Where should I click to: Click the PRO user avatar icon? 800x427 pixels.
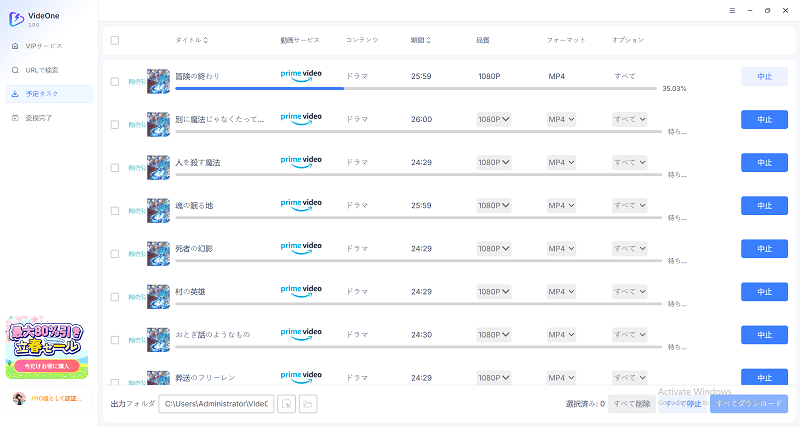18,399
